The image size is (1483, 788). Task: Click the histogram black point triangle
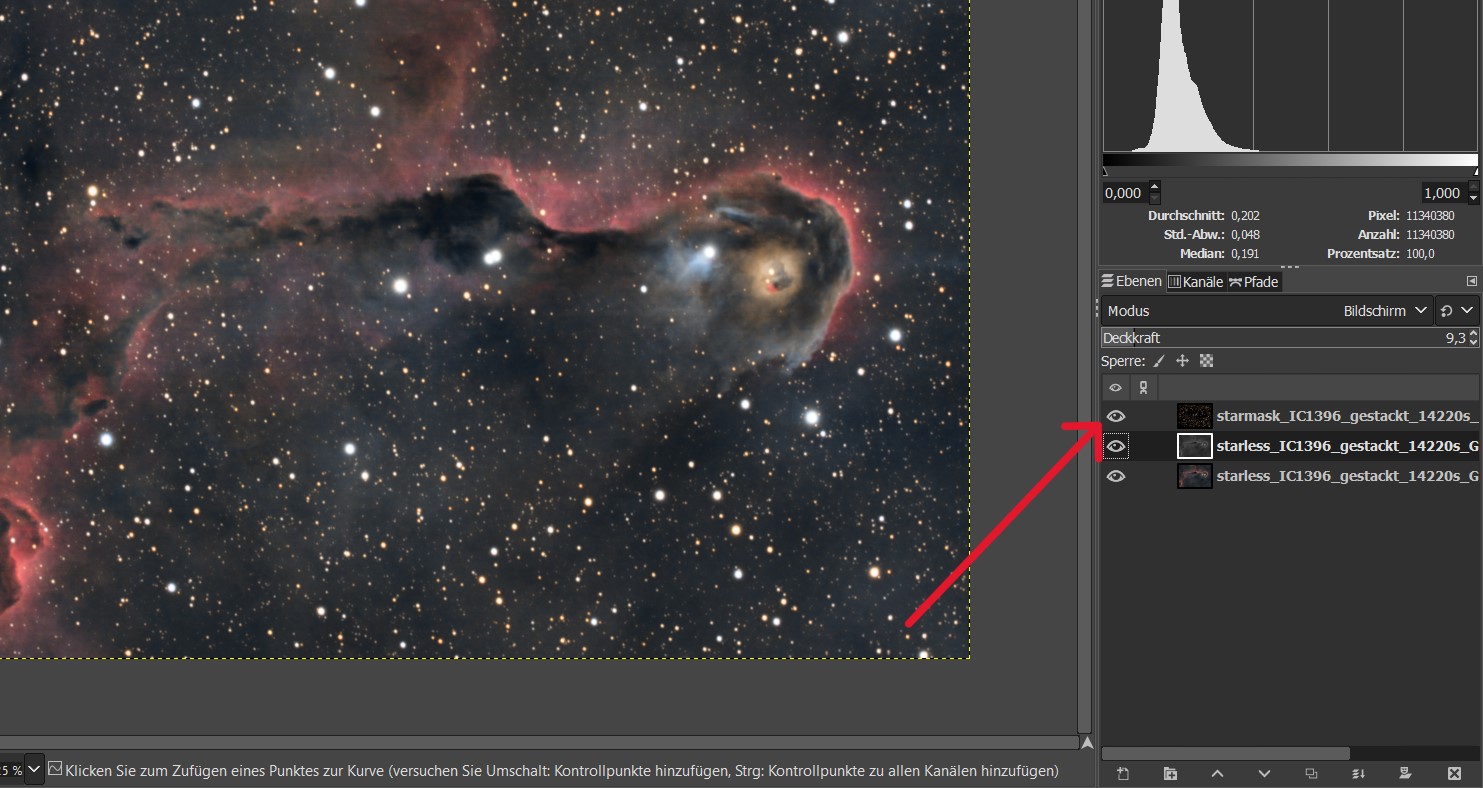(1106, 172)
